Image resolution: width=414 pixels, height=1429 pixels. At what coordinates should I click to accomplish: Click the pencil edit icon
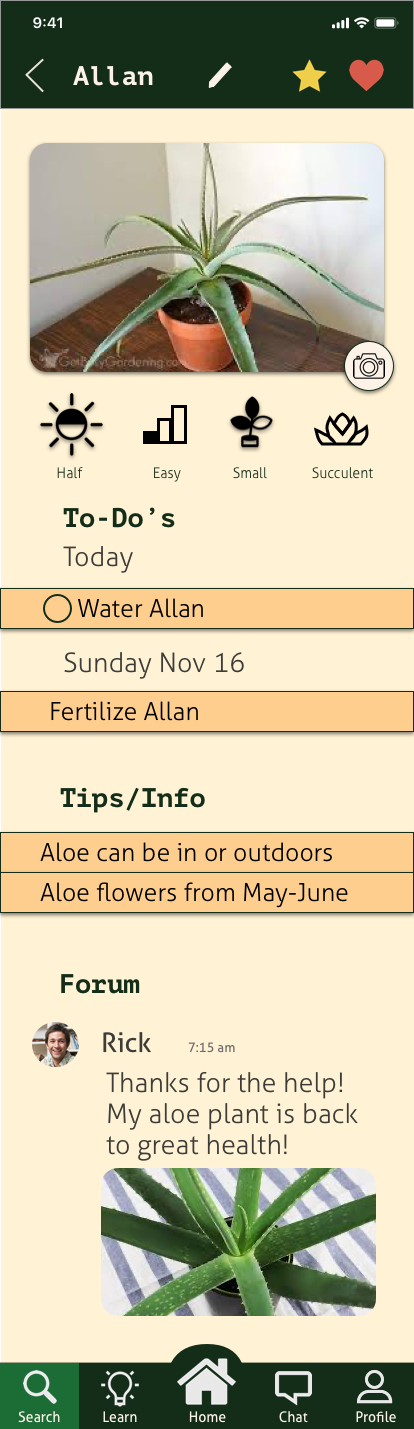coord(220,76)
